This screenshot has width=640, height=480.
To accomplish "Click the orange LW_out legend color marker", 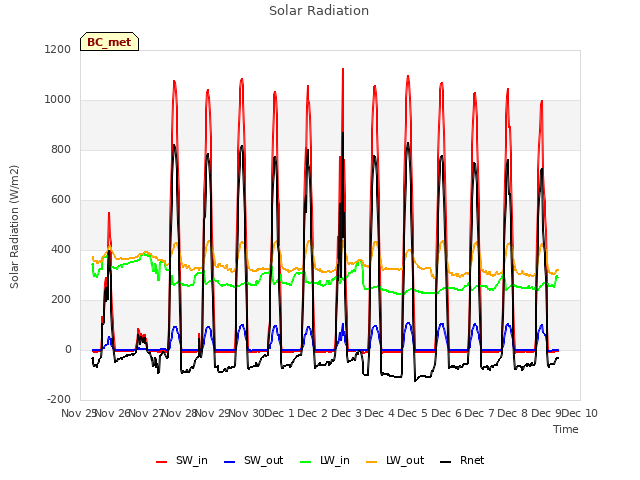I will coord(372,462).
